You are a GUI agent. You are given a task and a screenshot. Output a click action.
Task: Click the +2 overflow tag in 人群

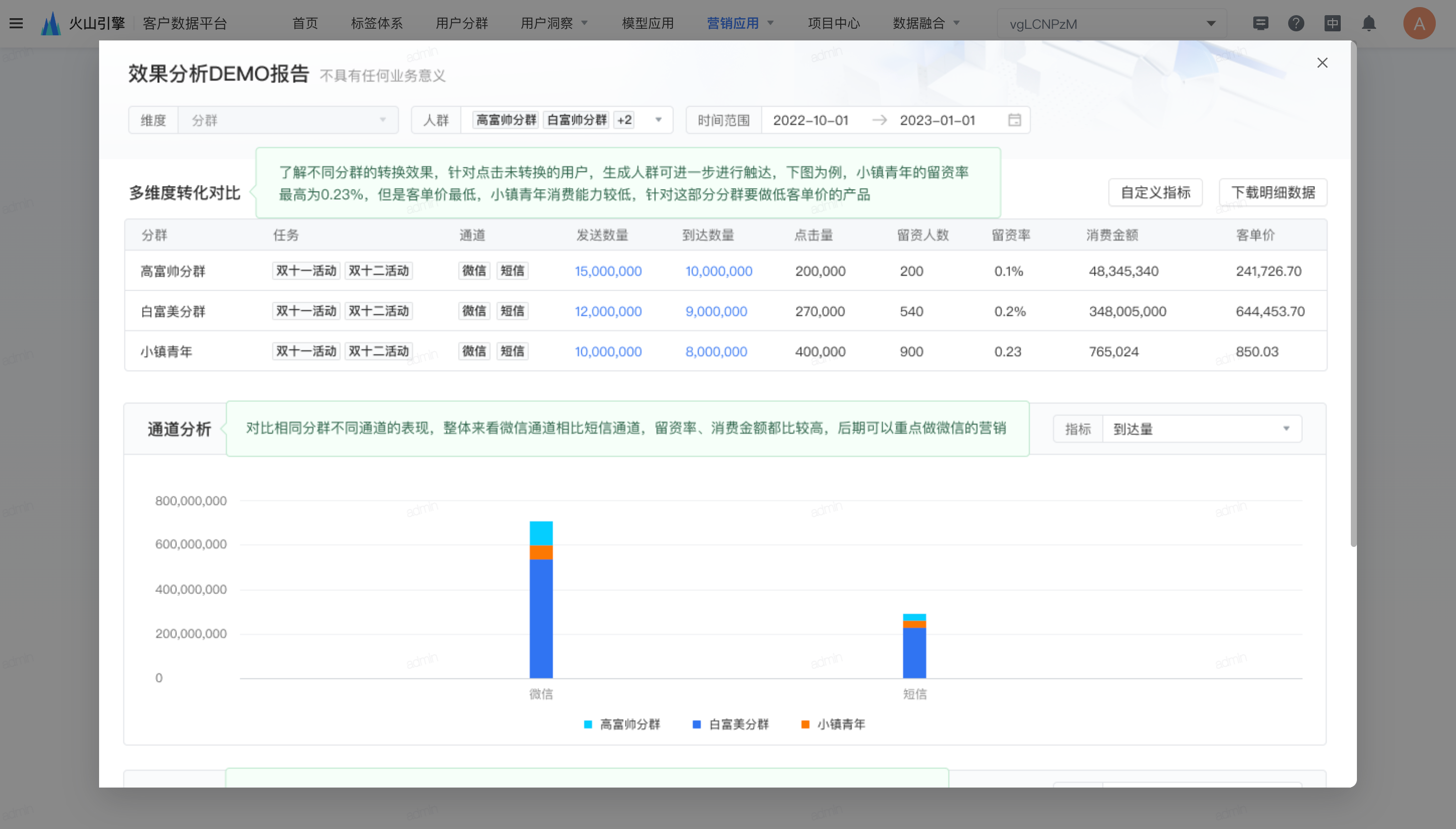[x=624, y=120]
